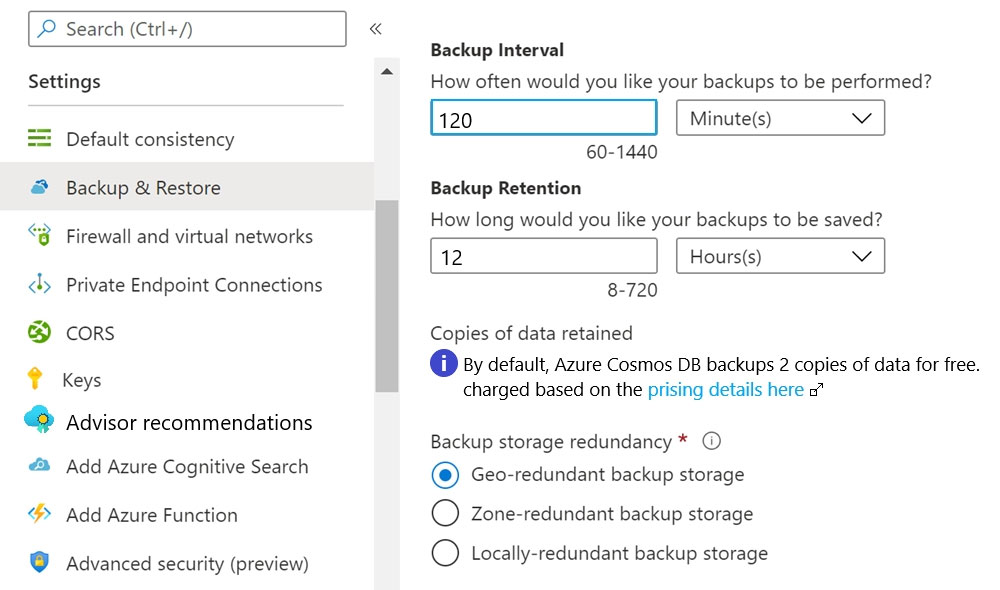Screen dimensions: 1000x590
Task: Click the backup storage redundancy info icon
Action: [x=712, y=441]
